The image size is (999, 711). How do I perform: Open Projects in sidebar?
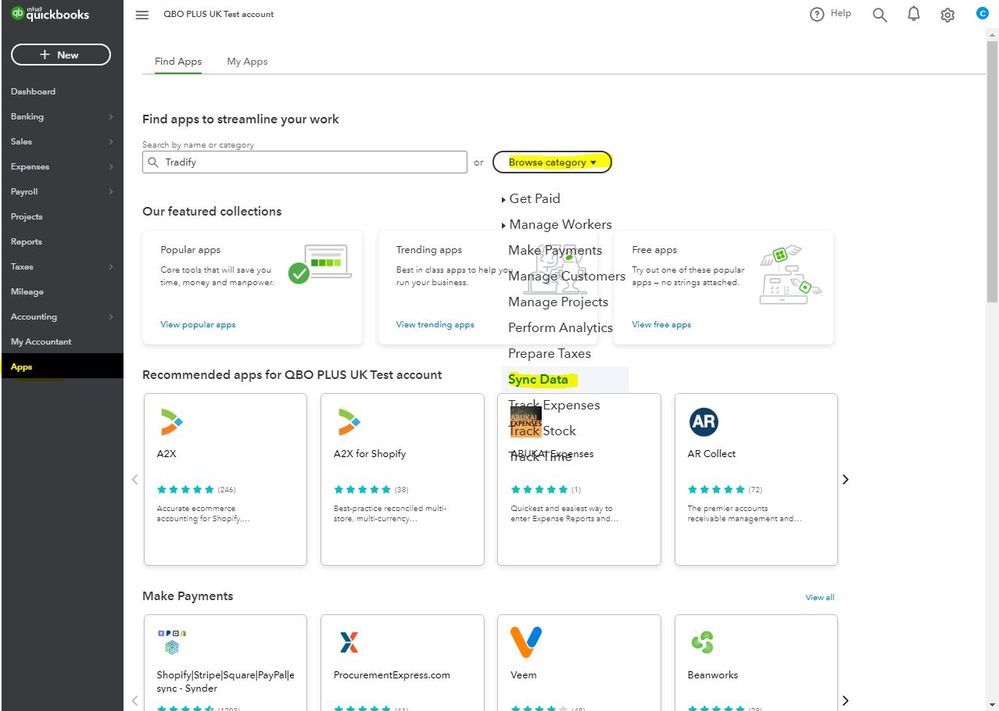(27, 217)
